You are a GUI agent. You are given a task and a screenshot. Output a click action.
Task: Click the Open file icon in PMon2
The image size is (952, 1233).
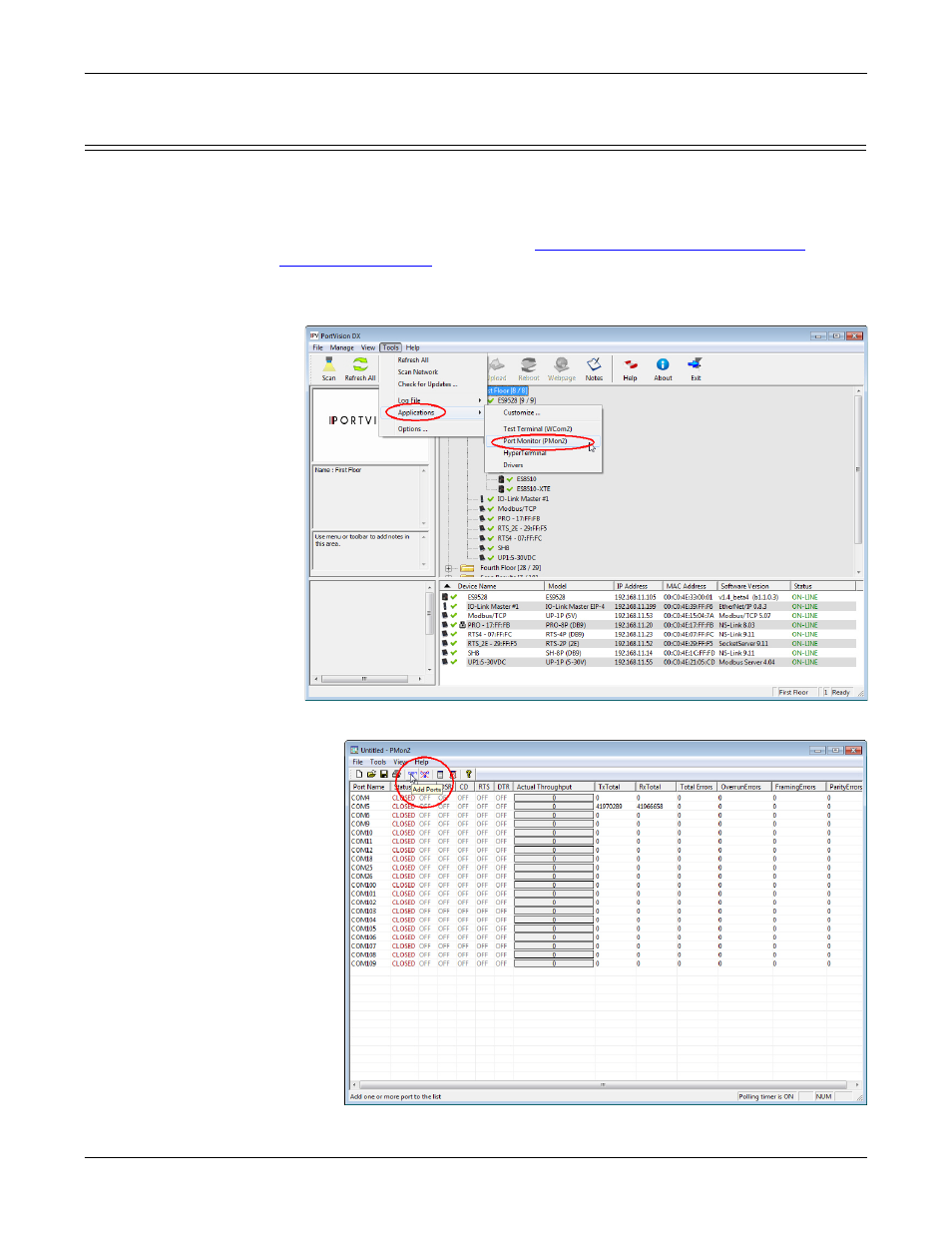point(371,774)
